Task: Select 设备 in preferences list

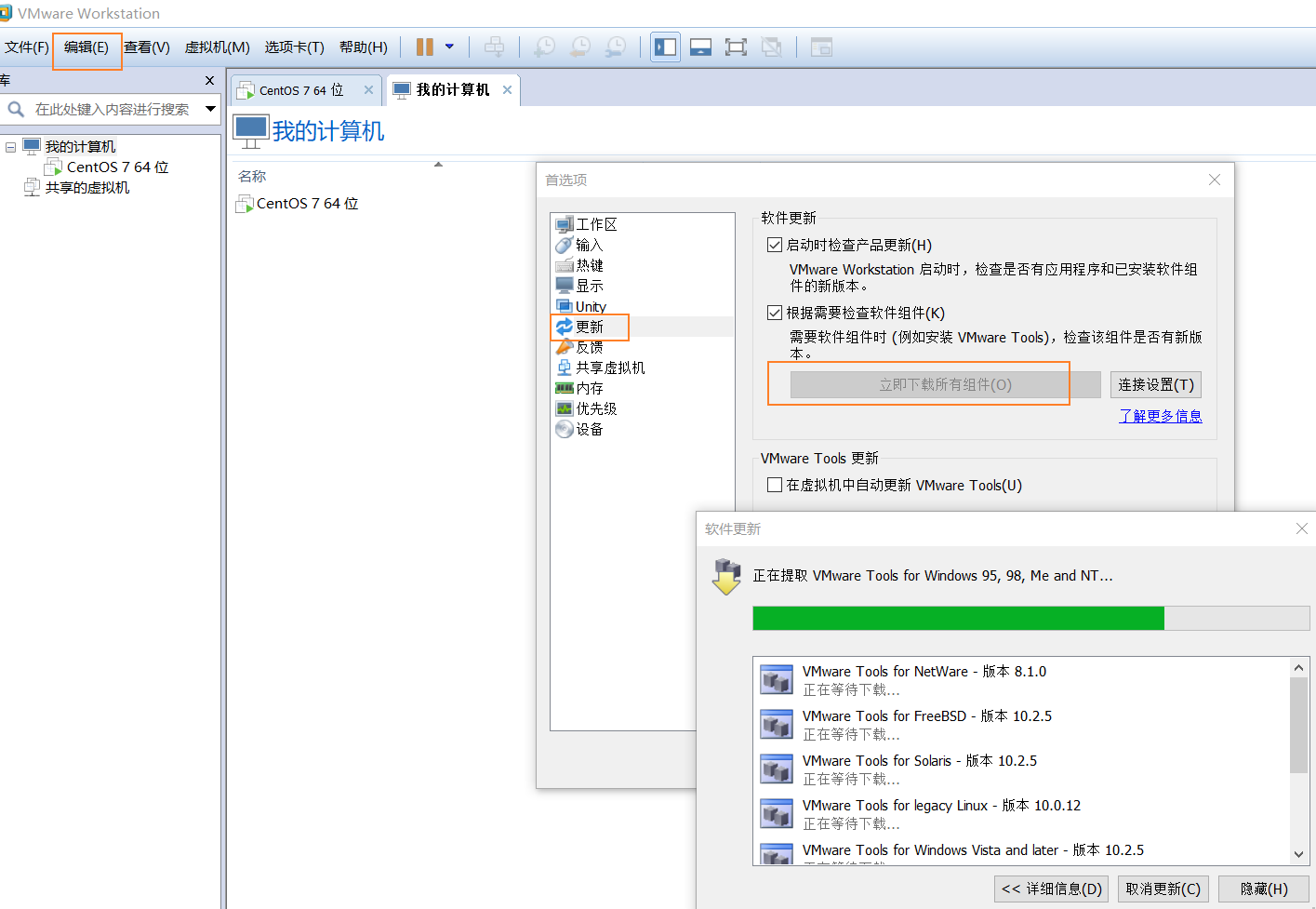Action: [590, 429]
